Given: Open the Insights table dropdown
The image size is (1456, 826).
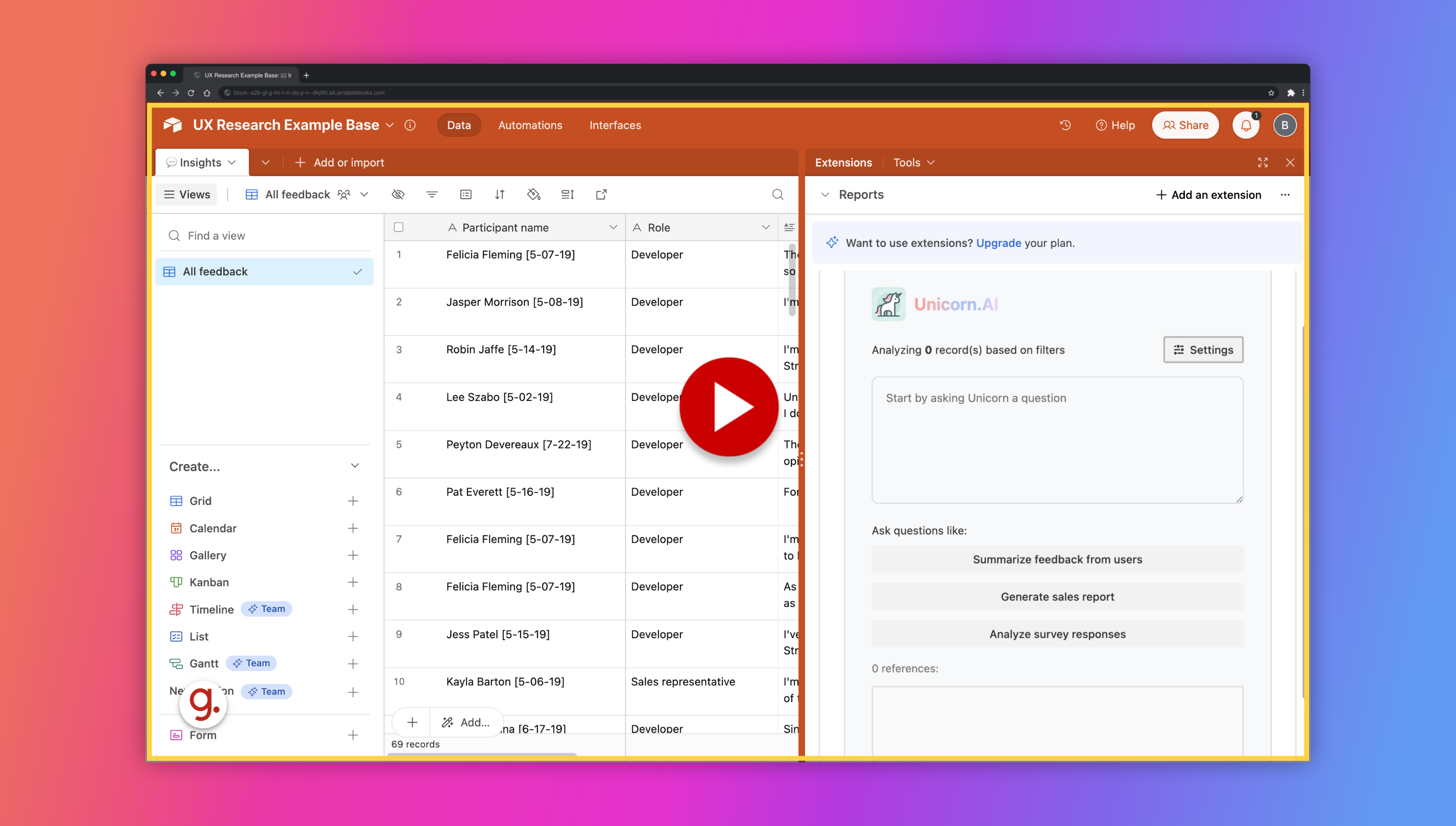Looking at the screenshot, I should tap(232, 163).
